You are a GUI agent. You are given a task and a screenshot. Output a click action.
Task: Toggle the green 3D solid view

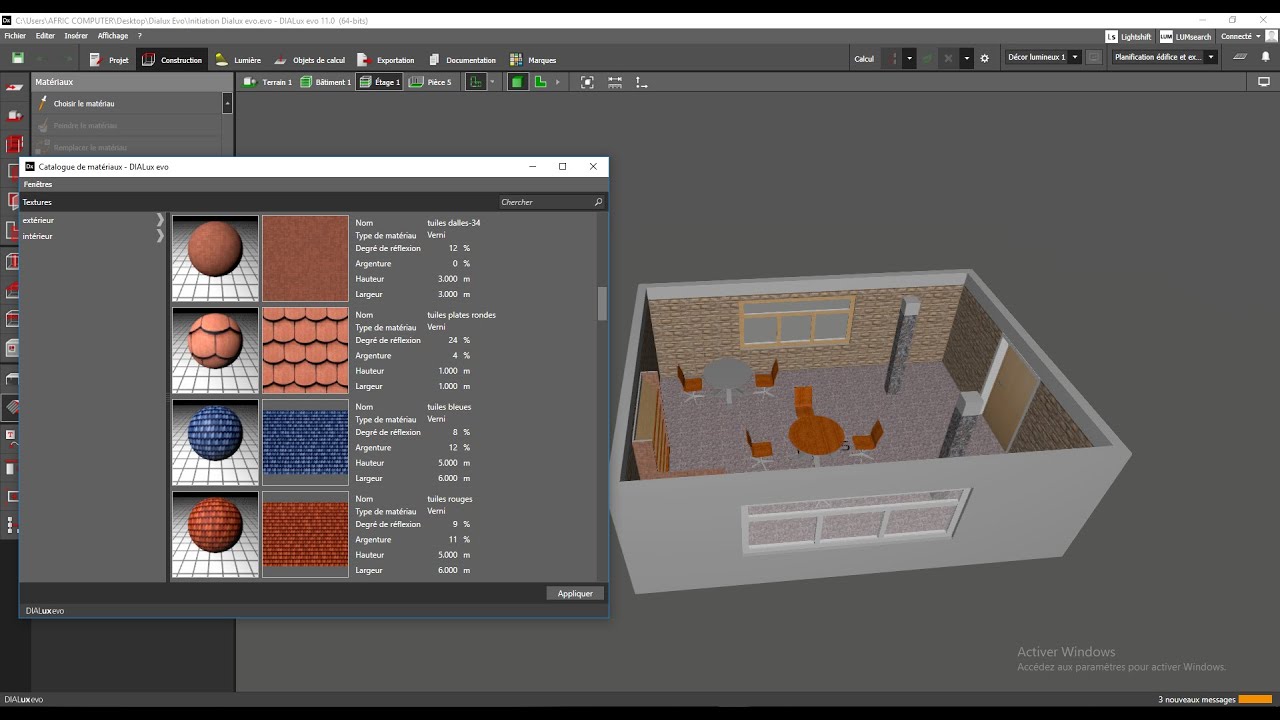tap(517, 82)
